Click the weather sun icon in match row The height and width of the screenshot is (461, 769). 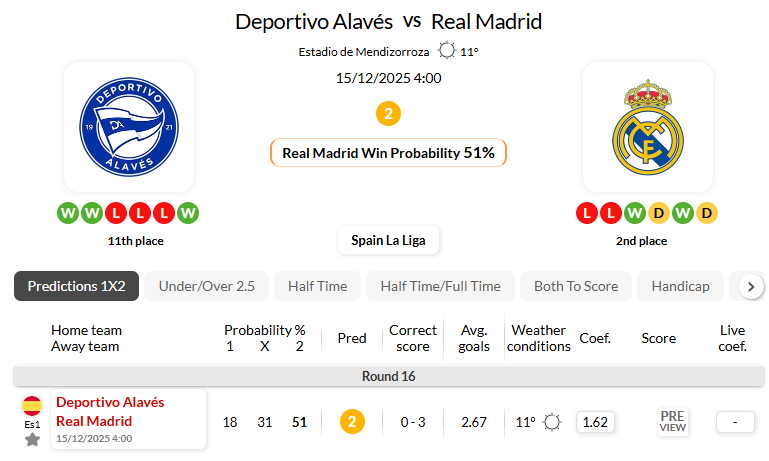coord(552,422)
